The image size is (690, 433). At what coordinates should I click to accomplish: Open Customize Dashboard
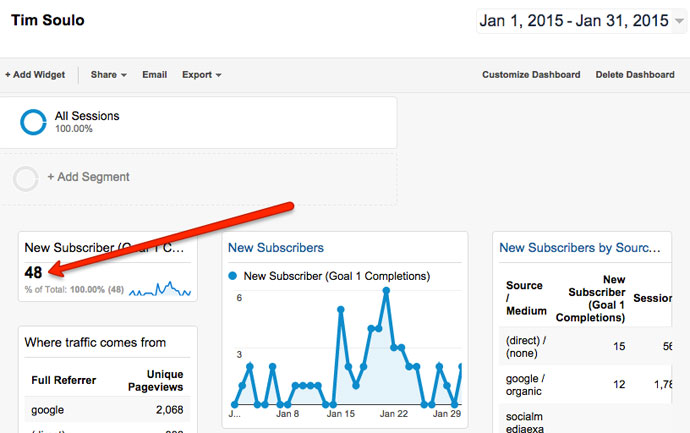(x=530, y=75)
